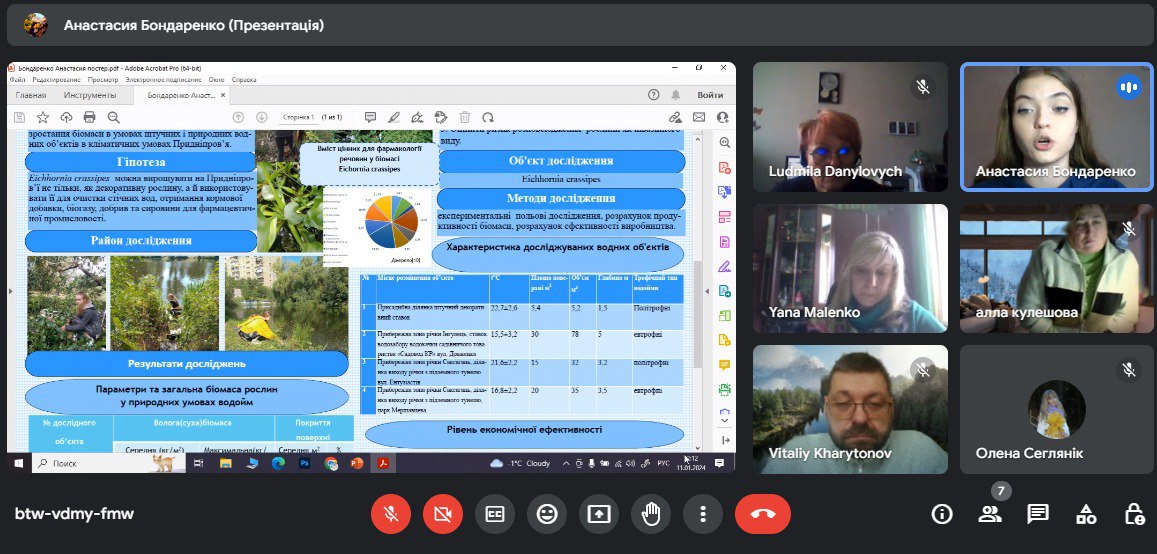Click share with others person icon
This screenshot has height=554, width=1157.
[x=722, y=117]
